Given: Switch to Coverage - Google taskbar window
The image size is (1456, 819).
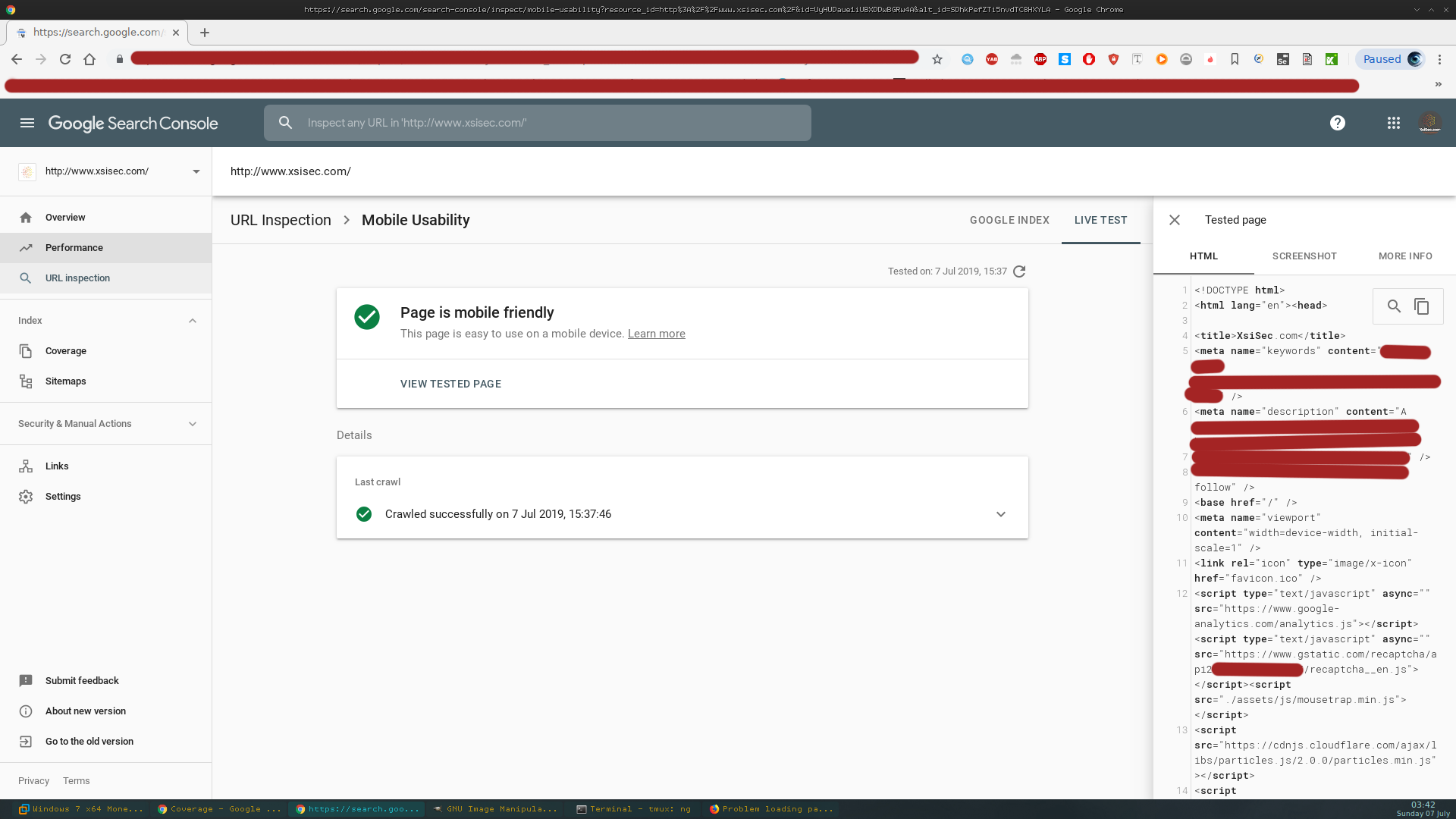Looking at the screenshot, I should (x=219, y=809).
